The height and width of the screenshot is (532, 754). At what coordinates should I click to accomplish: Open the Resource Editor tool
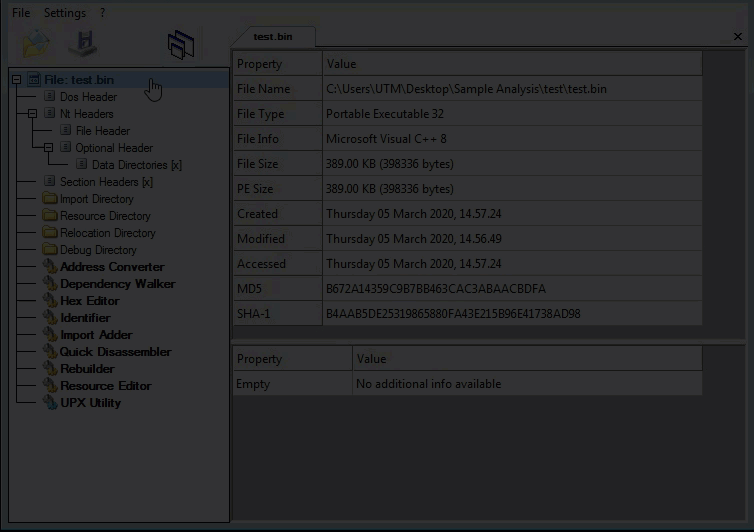105,386
